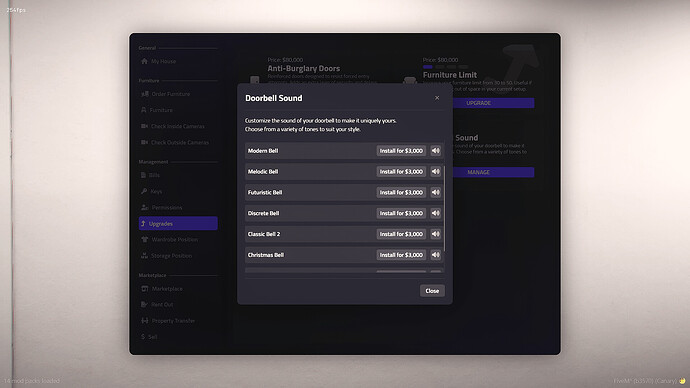Click the doorbell list scrollbar

(444, 209)
